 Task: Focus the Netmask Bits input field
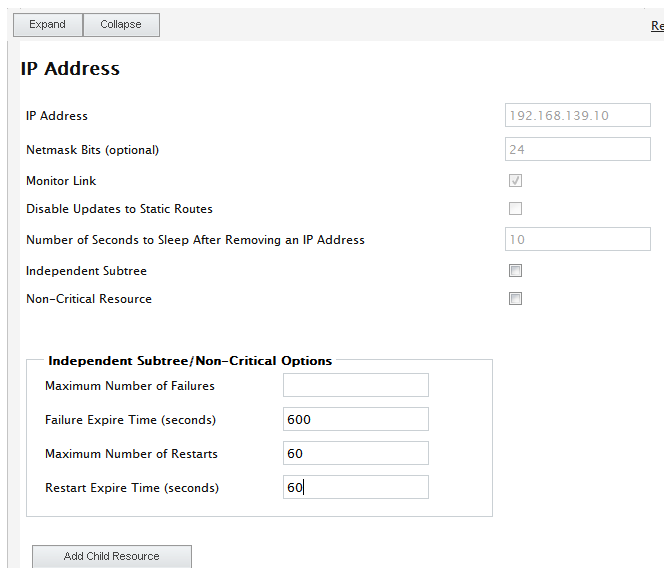578,149
